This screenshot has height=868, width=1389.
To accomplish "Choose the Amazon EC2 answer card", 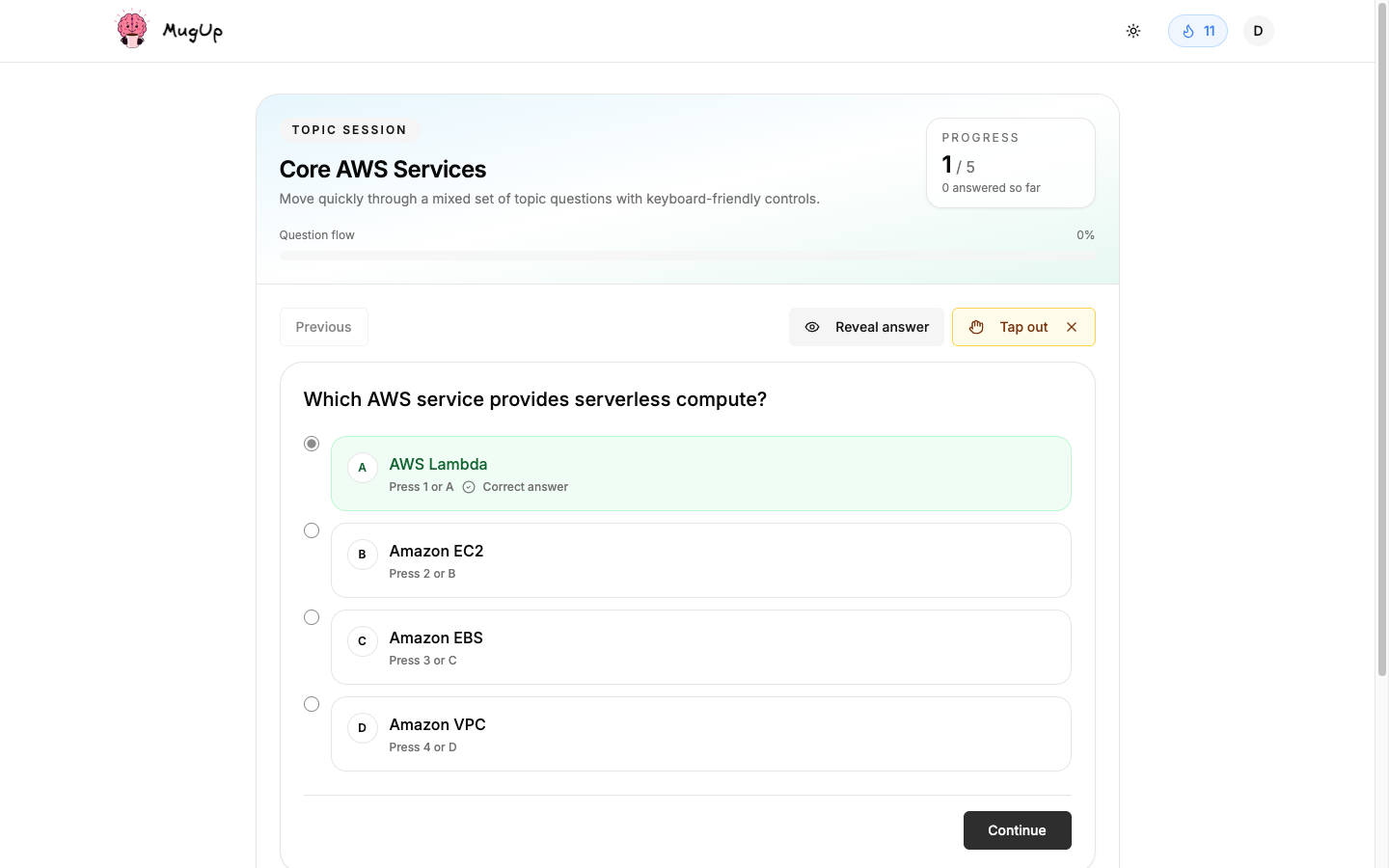I will click(x=701, y=560).
